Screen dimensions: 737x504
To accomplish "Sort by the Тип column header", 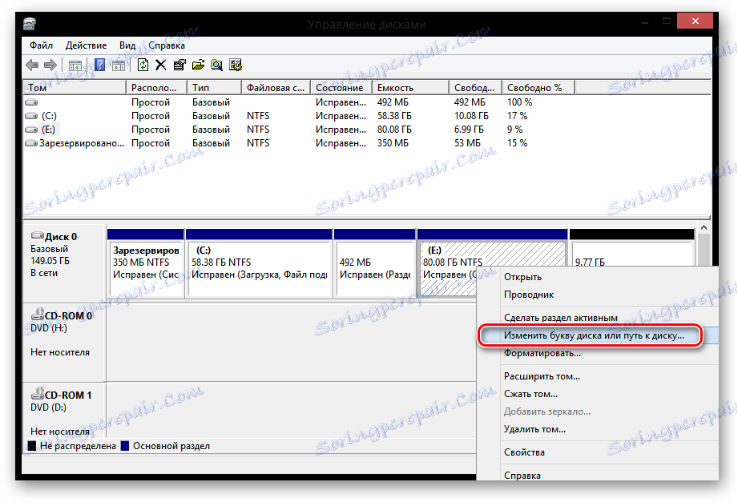I will tap(214, 87).
